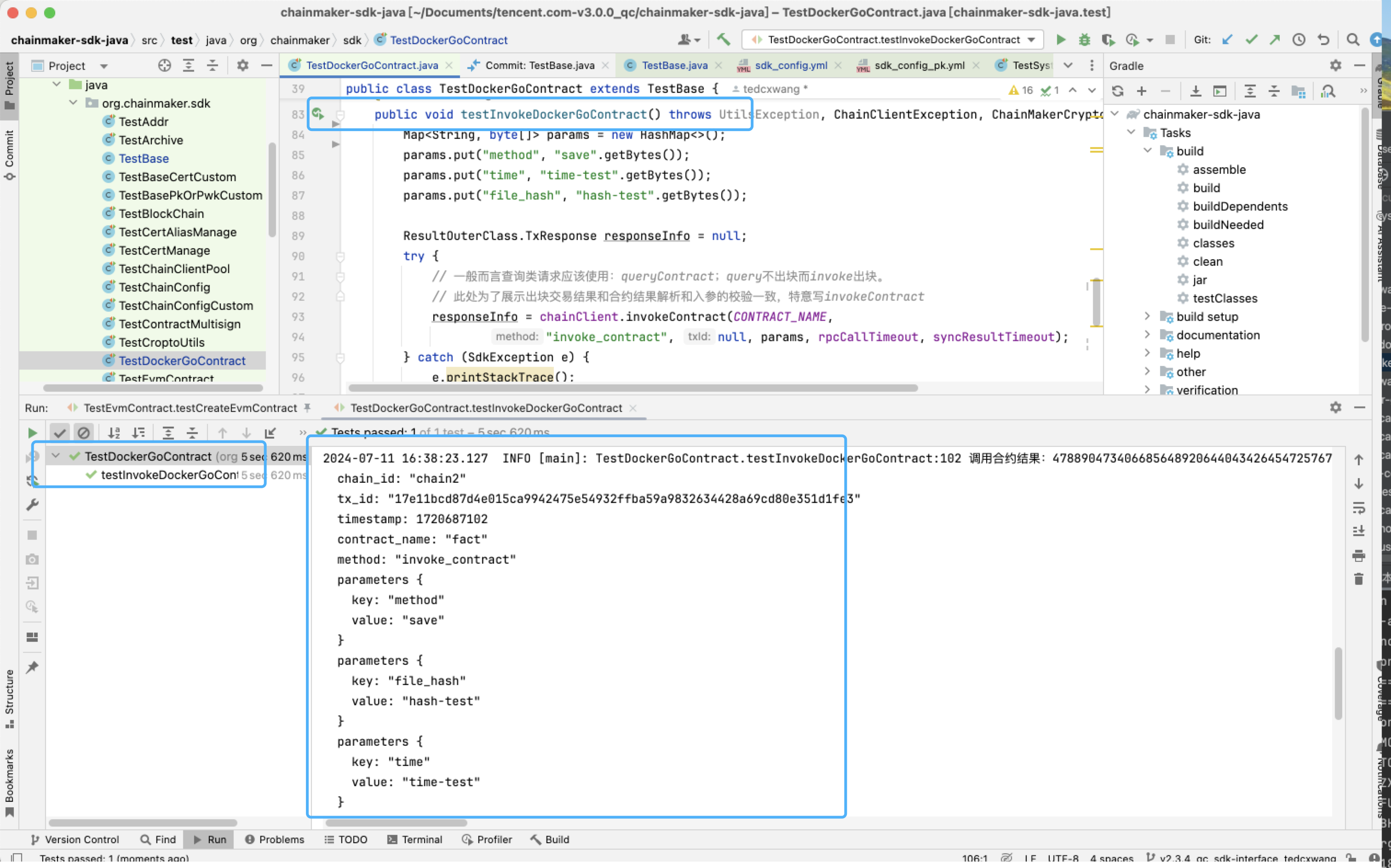Screen dimensions: 1391x868
Task: Click the editor horizontal scrollbar
Action: tap(632, 388)
